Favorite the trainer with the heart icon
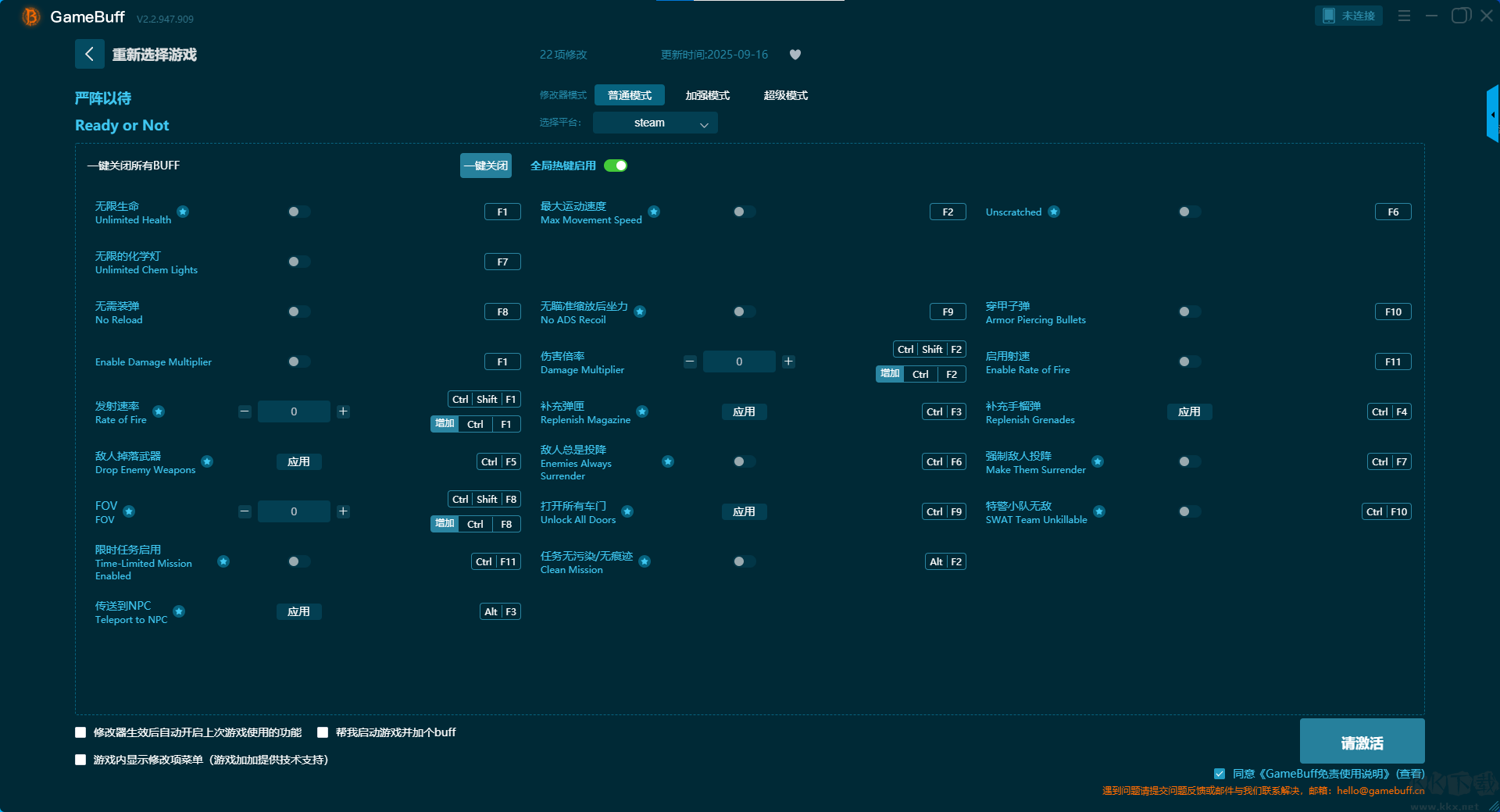Screen dimensions: 1500x812 (795, 55)
